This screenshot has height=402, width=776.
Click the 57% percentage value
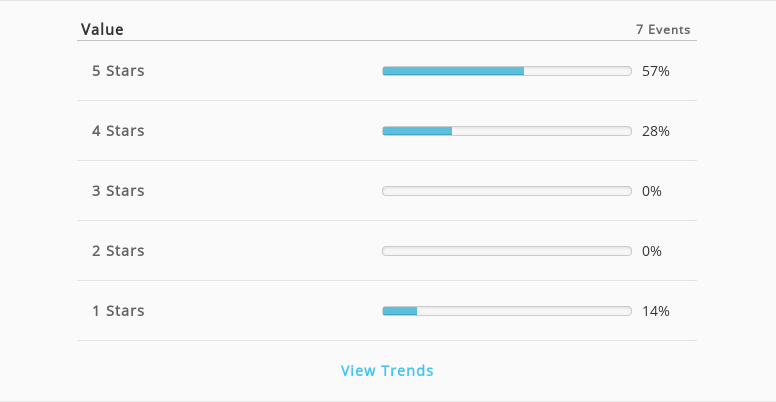[x=656, y=71]
